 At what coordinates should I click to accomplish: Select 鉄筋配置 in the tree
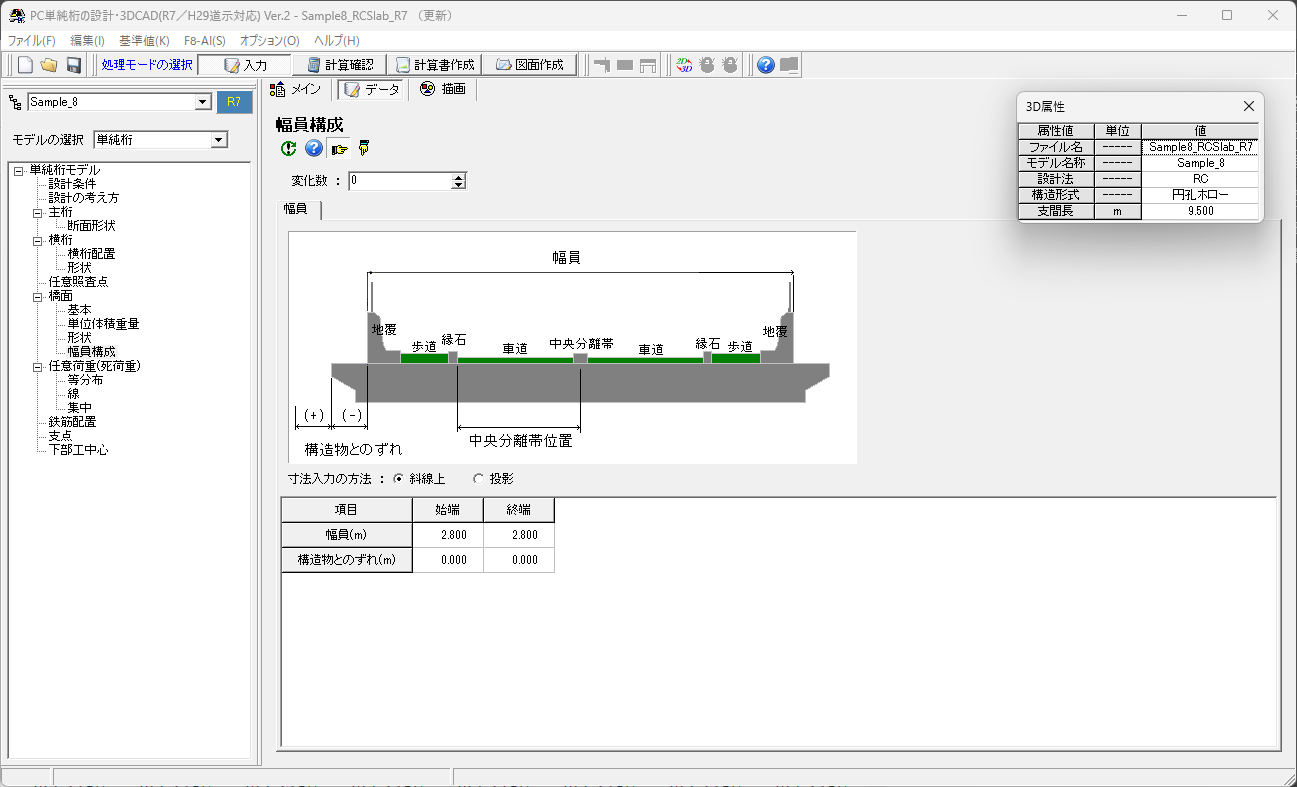point(73,422)
